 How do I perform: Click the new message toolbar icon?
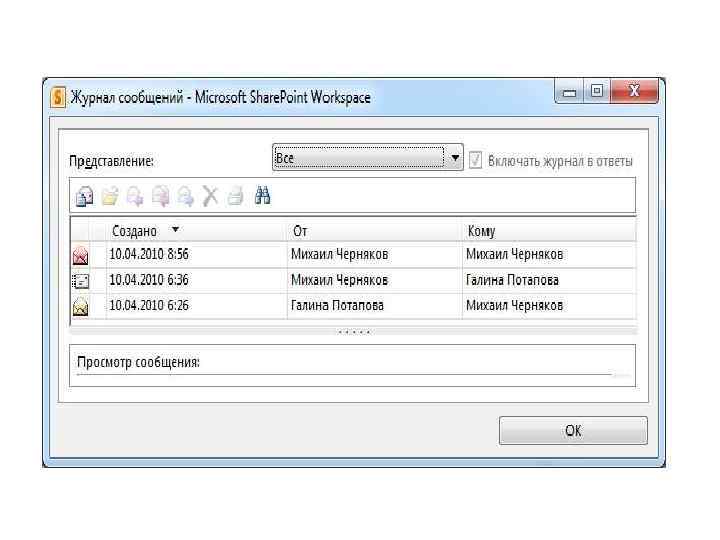(84, 197)
